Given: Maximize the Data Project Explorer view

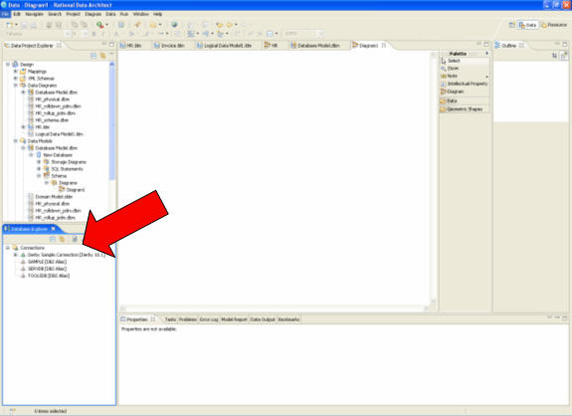Looking at the screenshot, I should pos(112,45).
